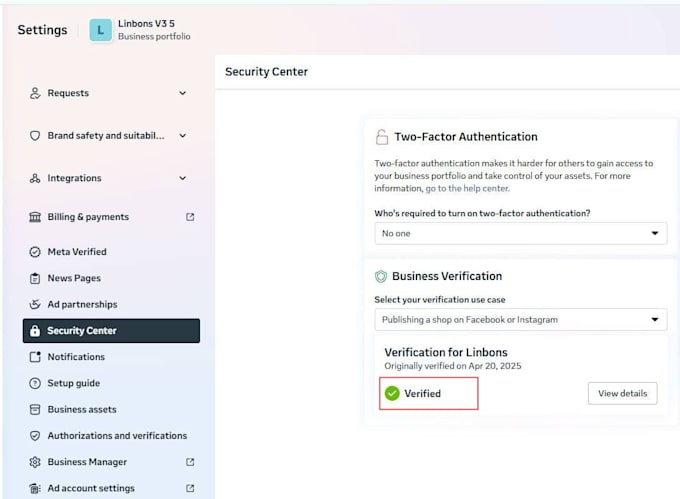Click the View details button

[x=623, y=393]
